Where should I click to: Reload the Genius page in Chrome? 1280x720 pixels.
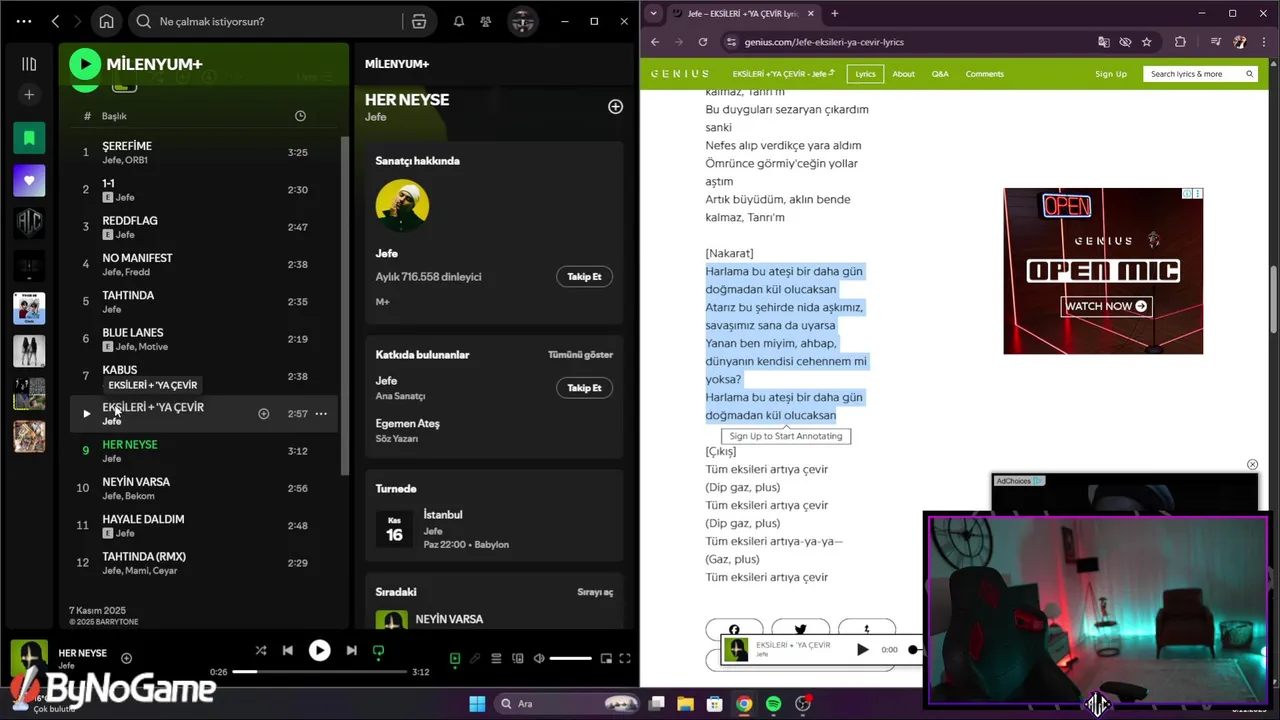click(703, 42)
